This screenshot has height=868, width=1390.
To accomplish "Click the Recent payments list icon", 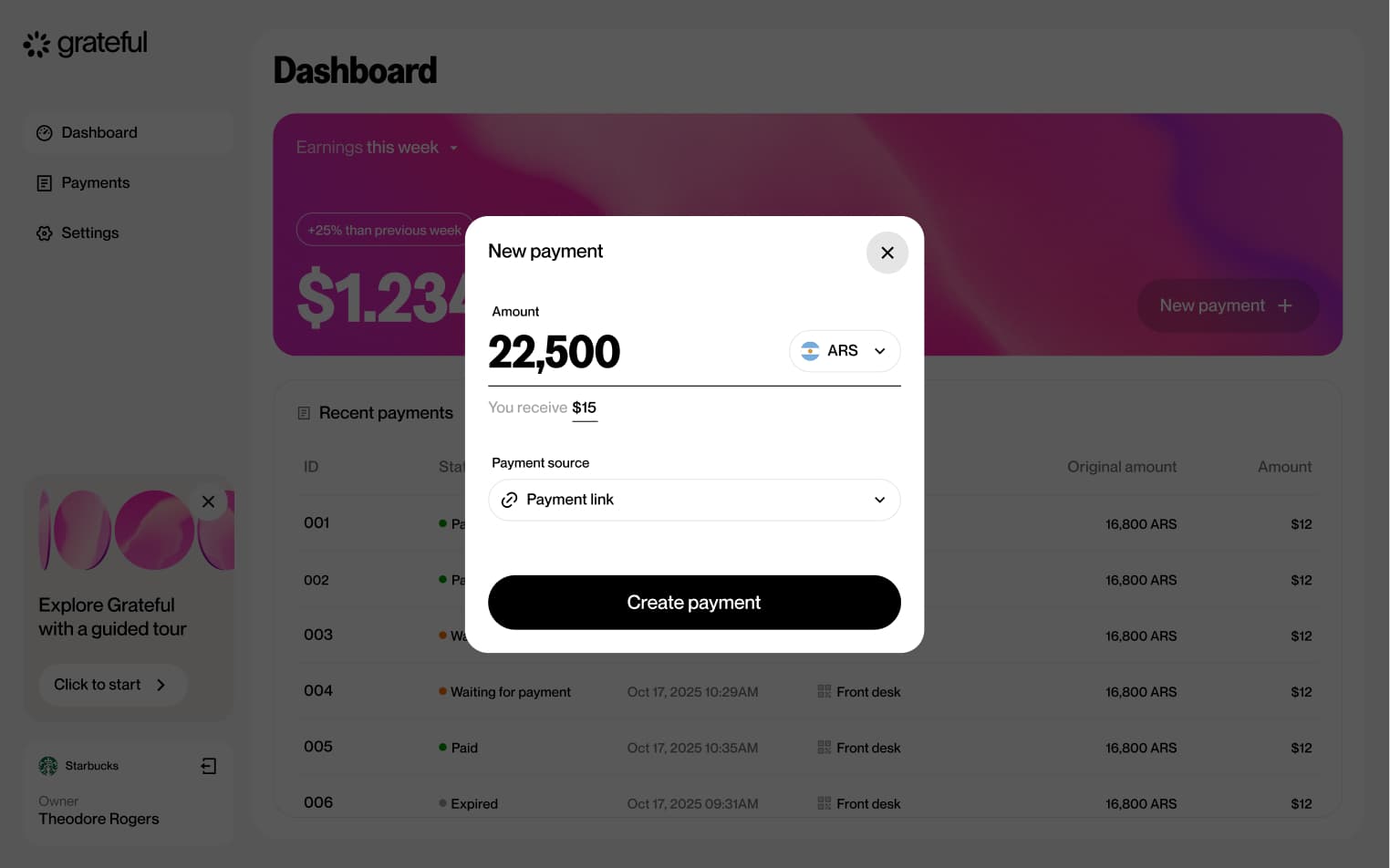I will coord(305,413).
